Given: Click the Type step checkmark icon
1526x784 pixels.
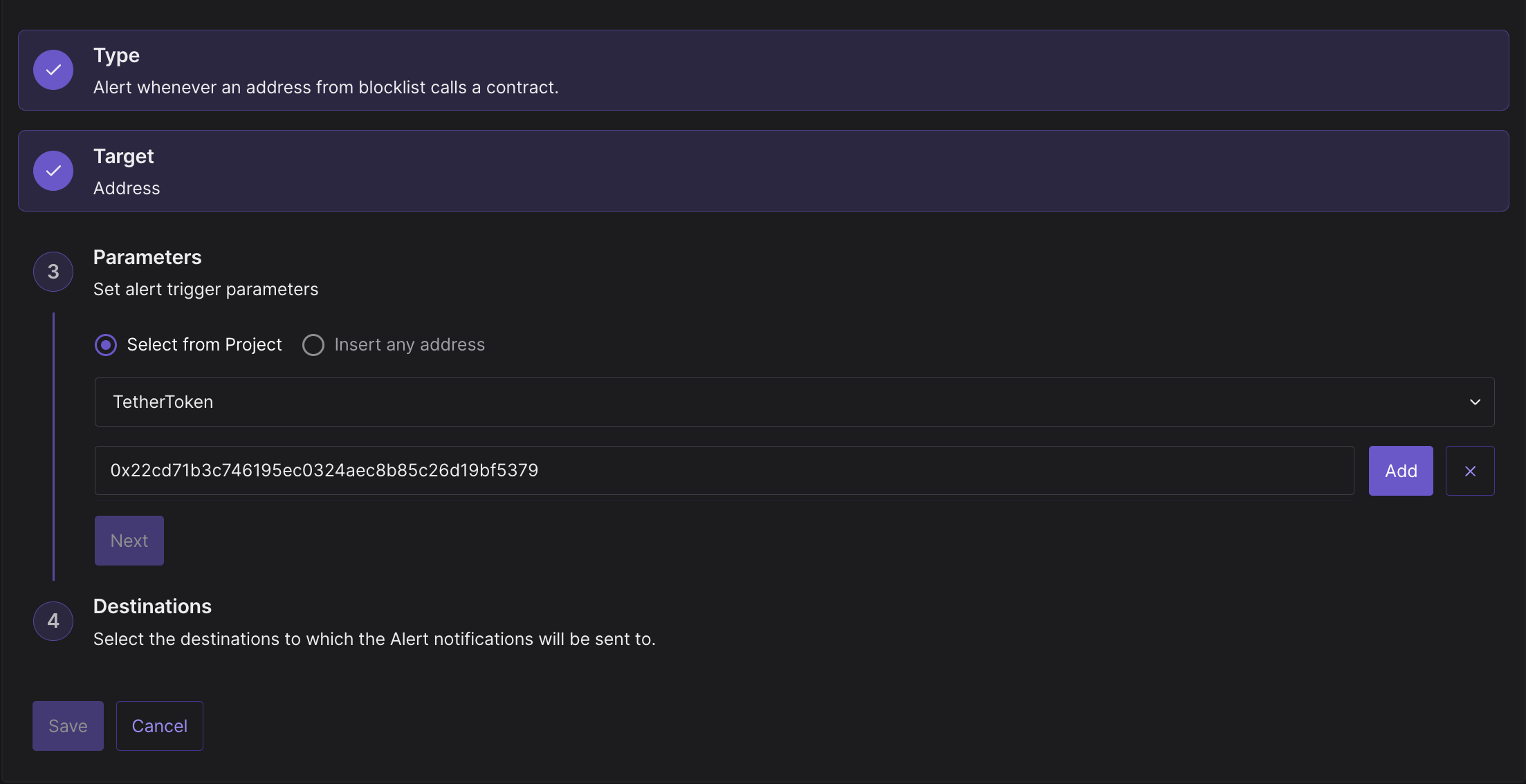Looking at the screenshot, I should coord(53,70).
